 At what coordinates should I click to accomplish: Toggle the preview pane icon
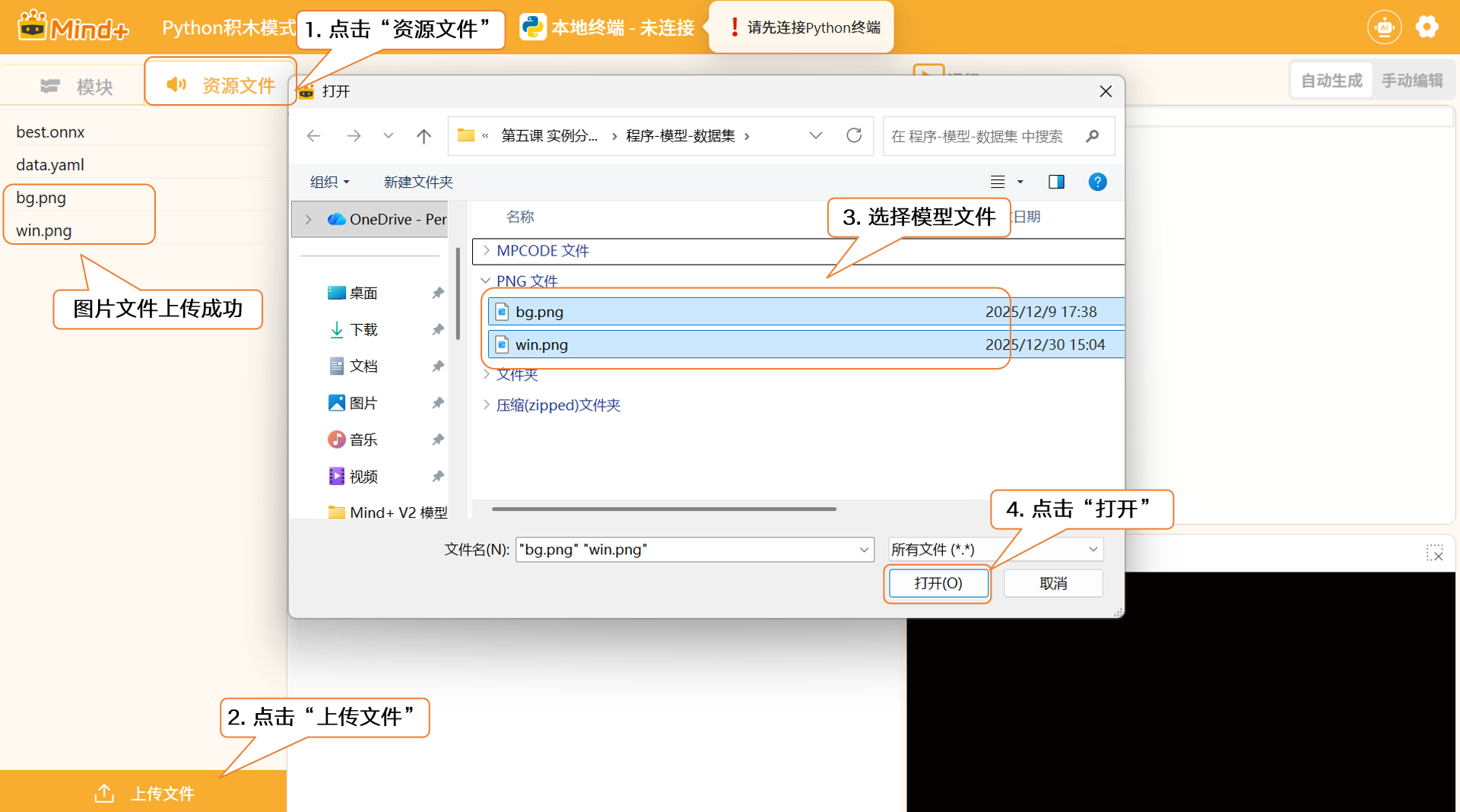pyautogui.click(x=1056, y=182)
